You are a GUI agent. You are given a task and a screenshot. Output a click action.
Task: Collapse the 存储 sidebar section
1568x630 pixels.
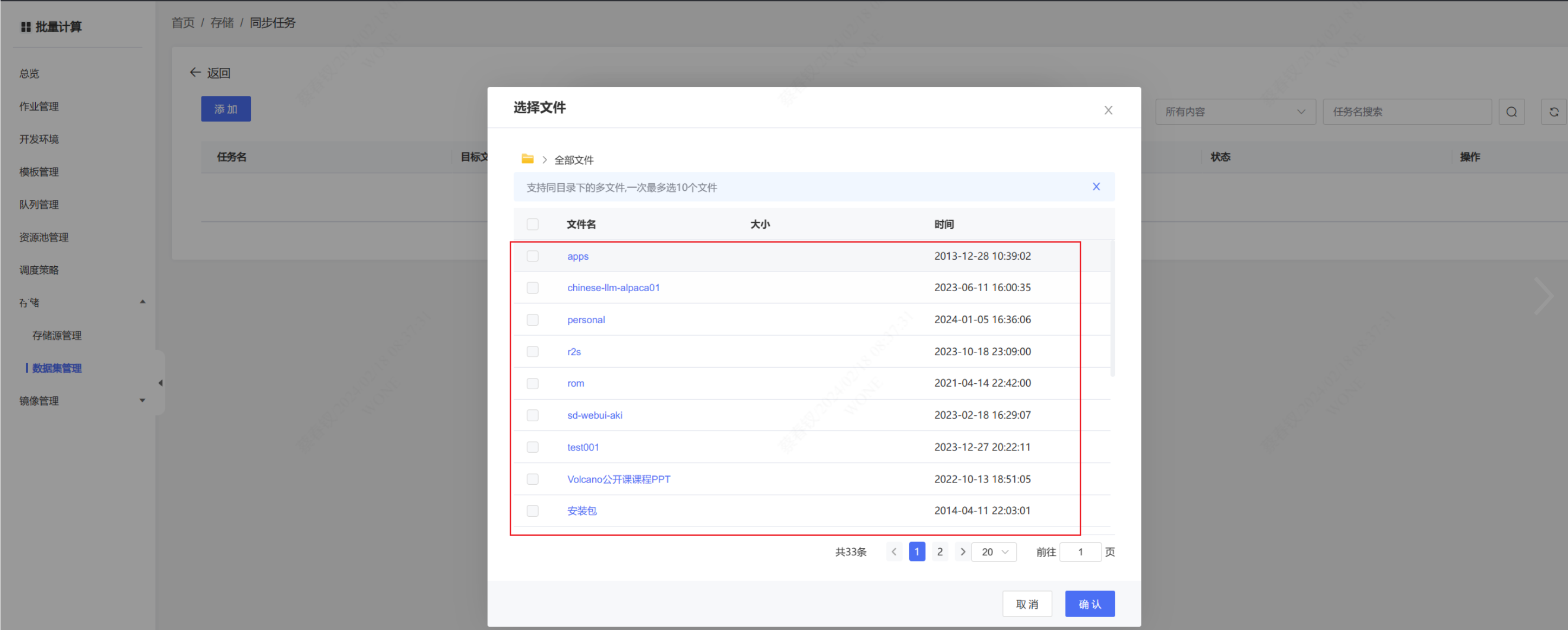coord(142,301)
